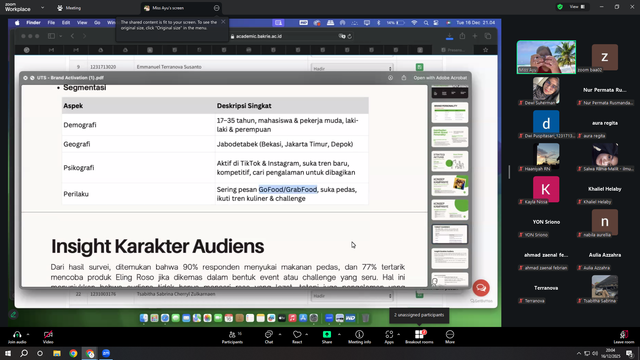Start video with the Video camera icon
Screen dimensions: 640x360
(48, 334)
